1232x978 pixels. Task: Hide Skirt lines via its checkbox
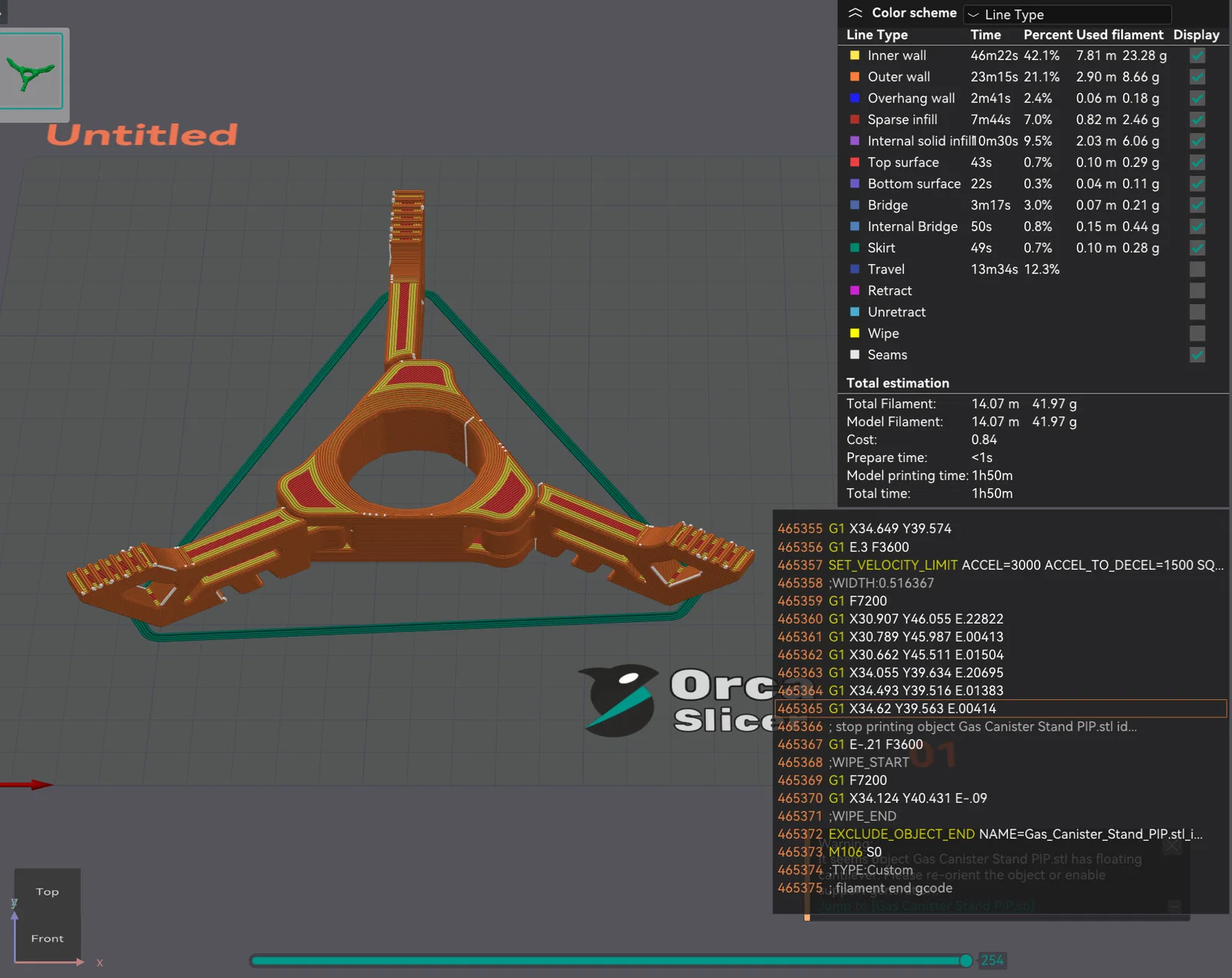click(1197, 248)
